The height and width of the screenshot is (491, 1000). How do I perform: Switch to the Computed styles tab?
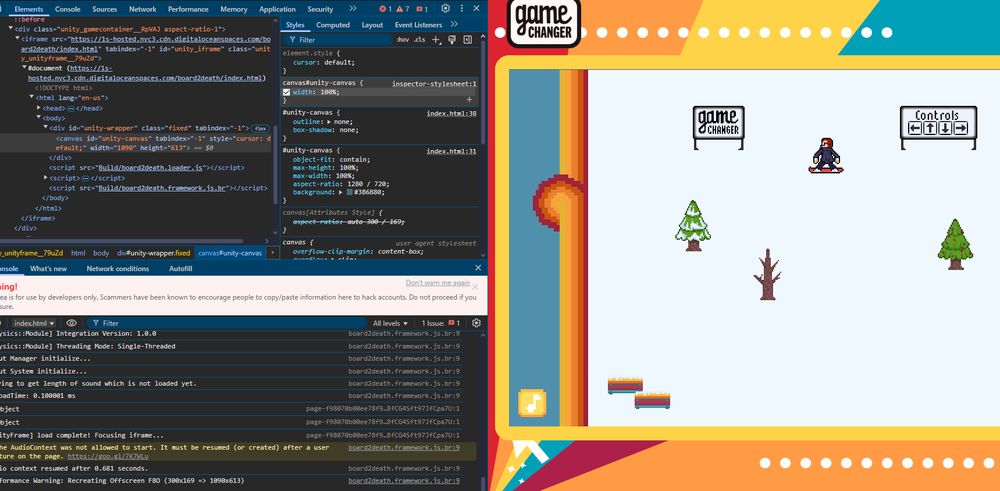pyautogui.click(x=333, y=25)
